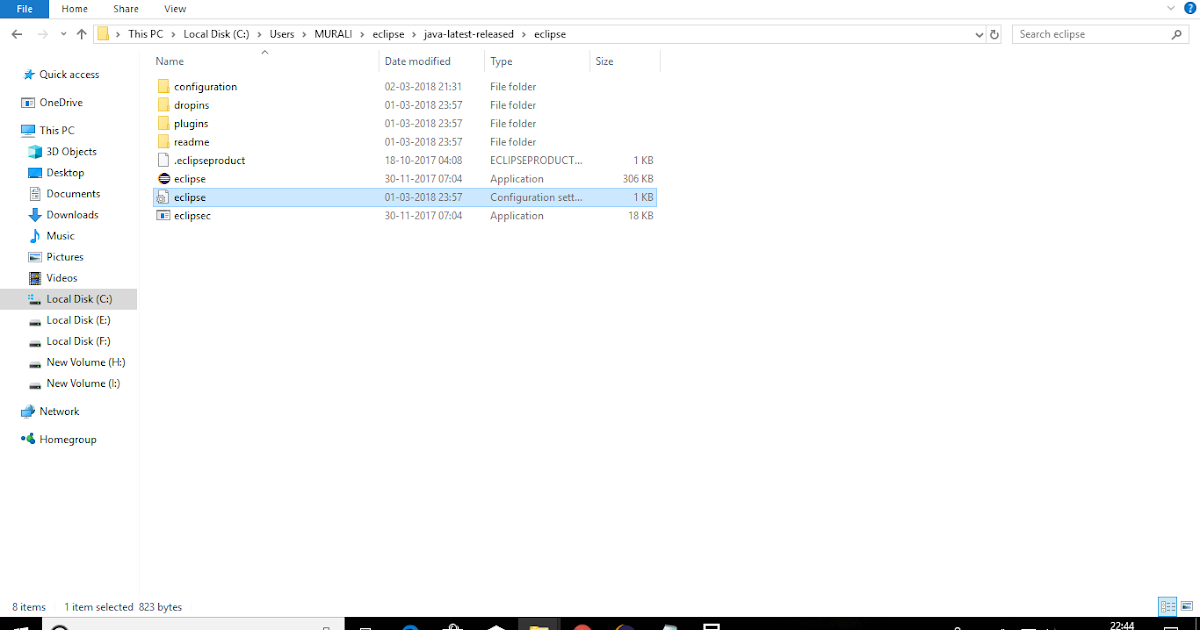Screen dimensions: 1200x630
Task: Click the address bar folder icon
Action: click(103, 34)
